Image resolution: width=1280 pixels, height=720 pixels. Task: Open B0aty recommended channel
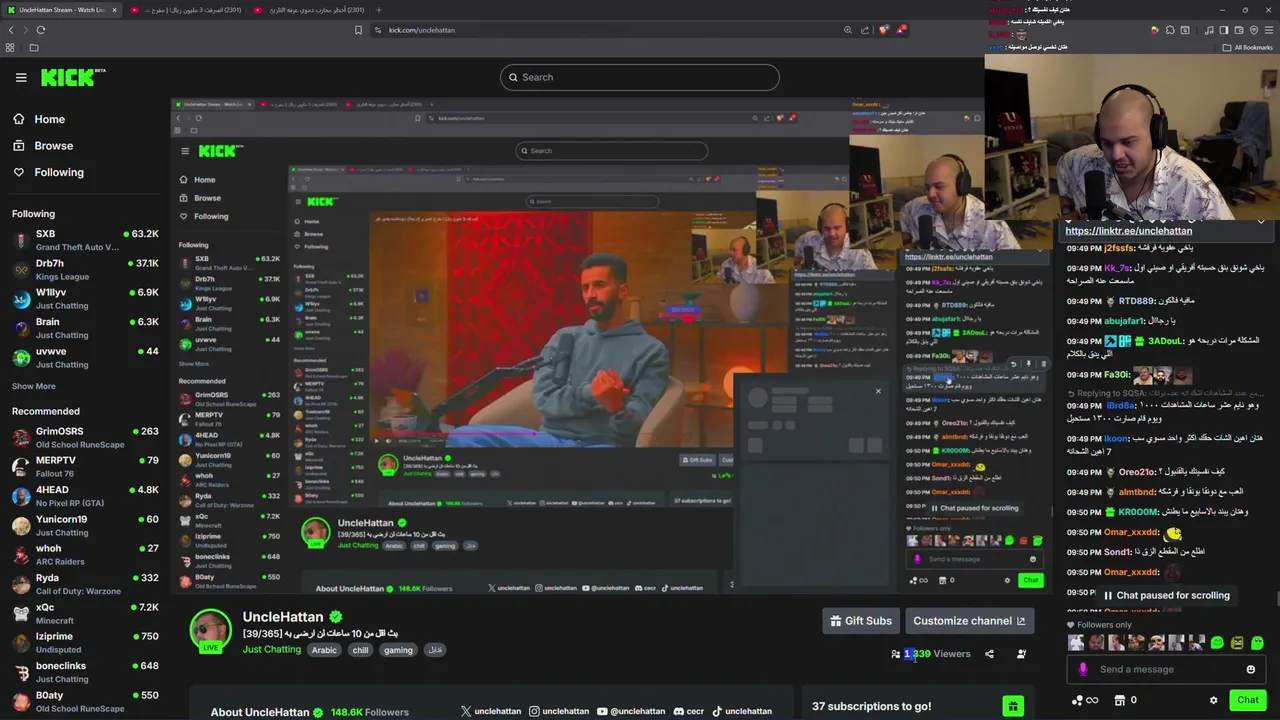(x=85, y=701)
